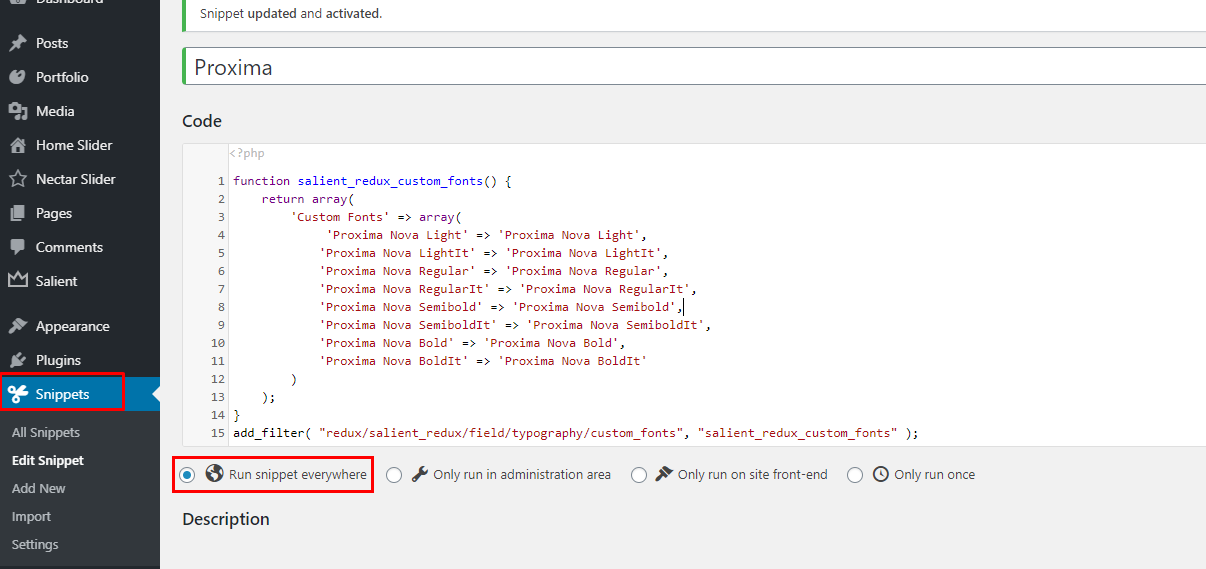Image resolution: width=1206 pixels, height=569 pixels.
Task: Open the Import snippets link
Action: (31, 516)
